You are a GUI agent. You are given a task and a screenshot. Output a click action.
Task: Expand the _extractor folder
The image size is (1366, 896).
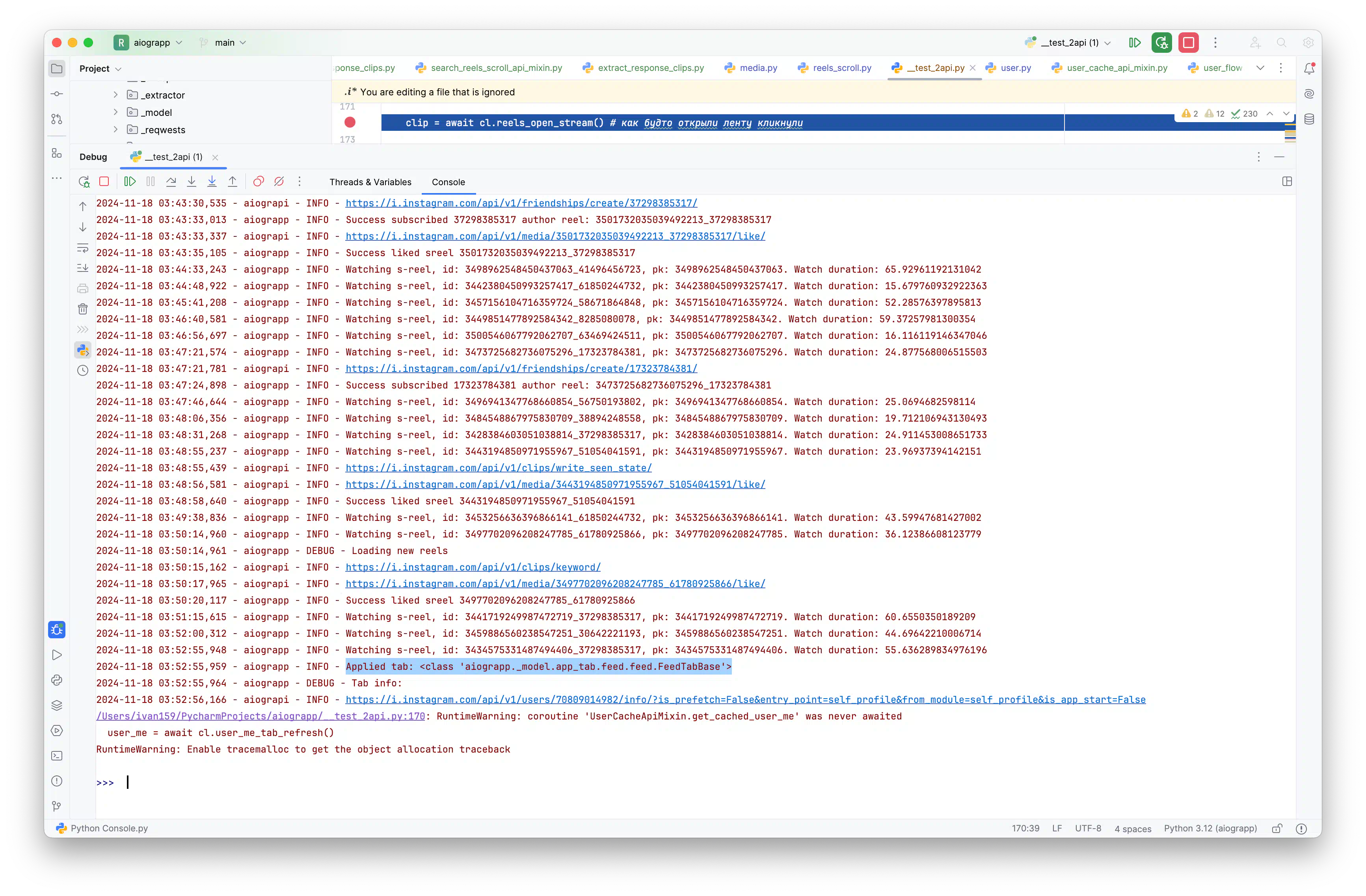click(115, 95)
